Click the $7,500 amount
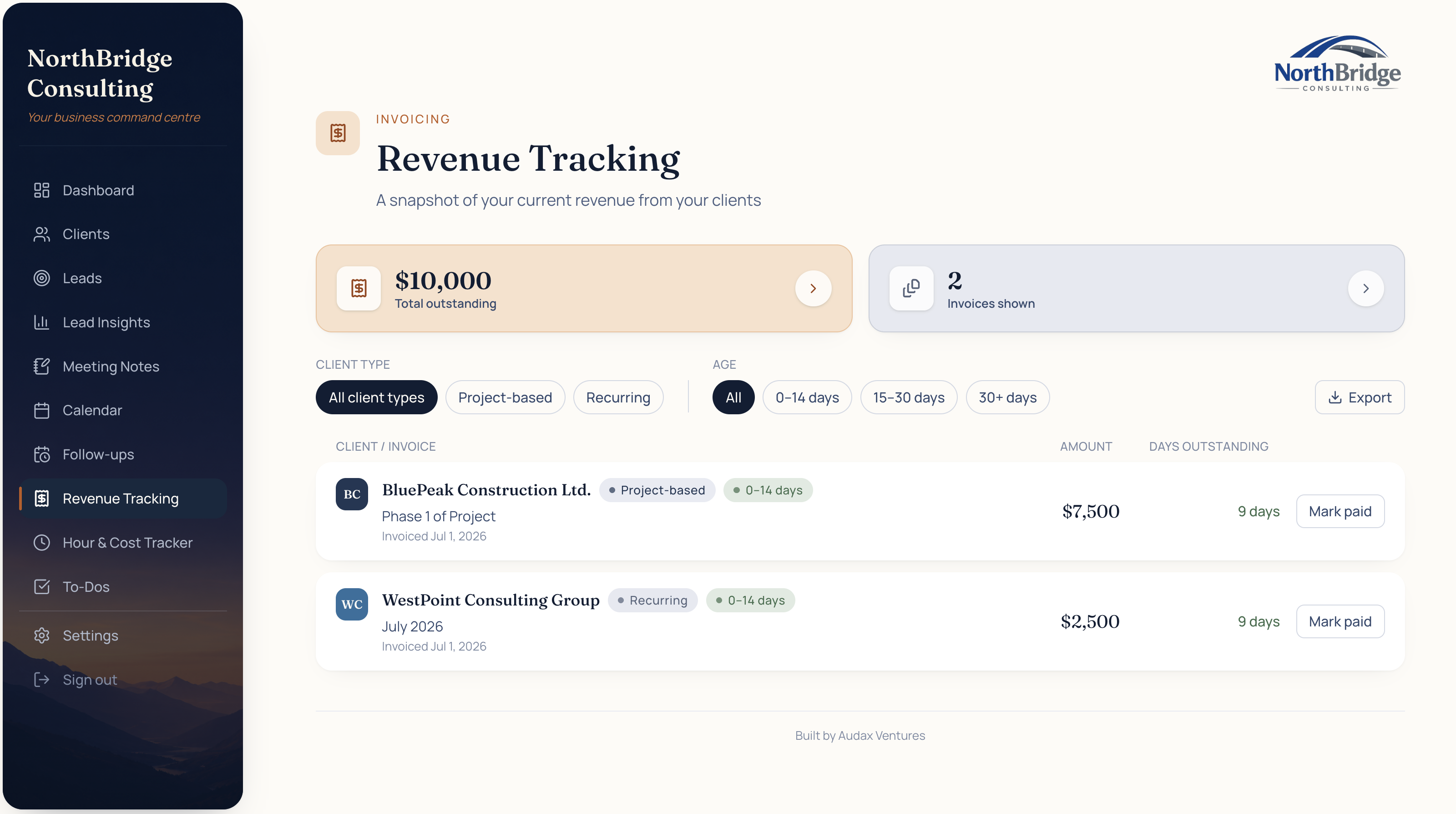The image size is (1456, 814). click(1090, 511)
